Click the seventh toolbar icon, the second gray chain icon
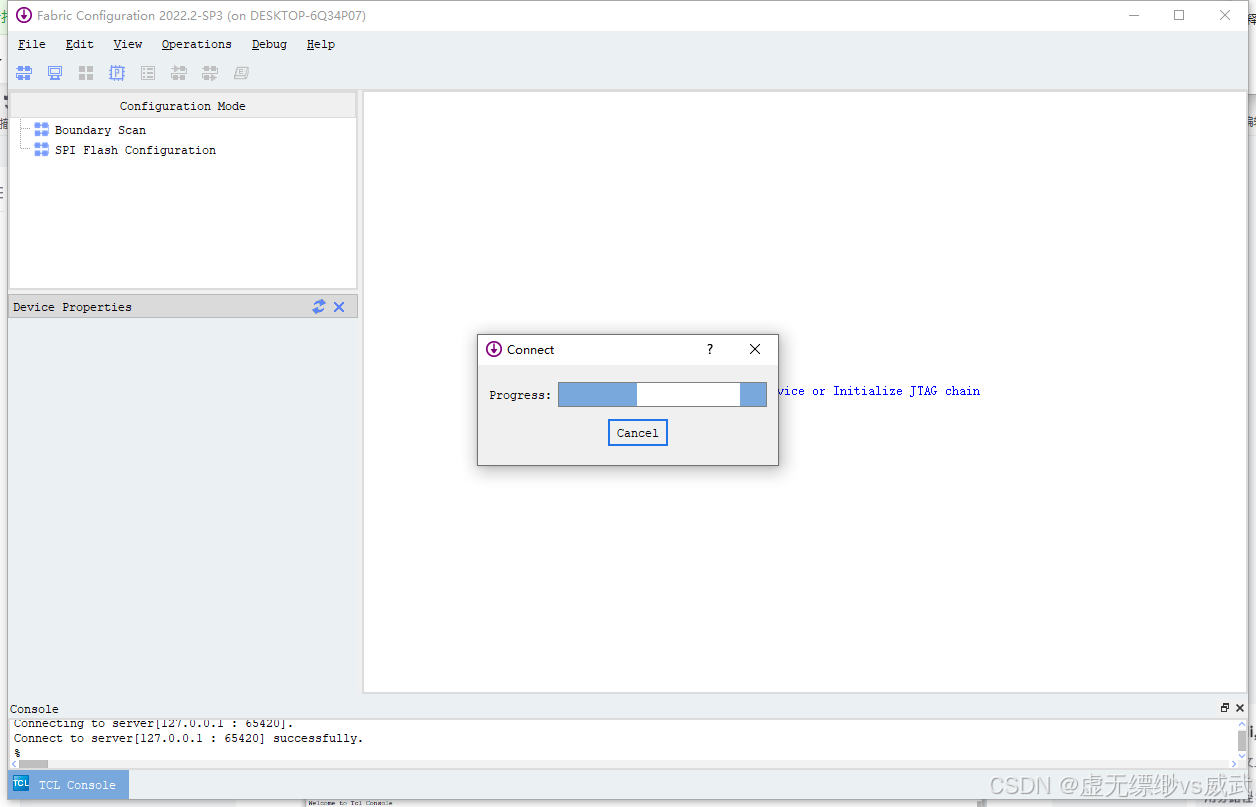The width and height of the screenshot is (1256, 807). click(x=210, y=73)
